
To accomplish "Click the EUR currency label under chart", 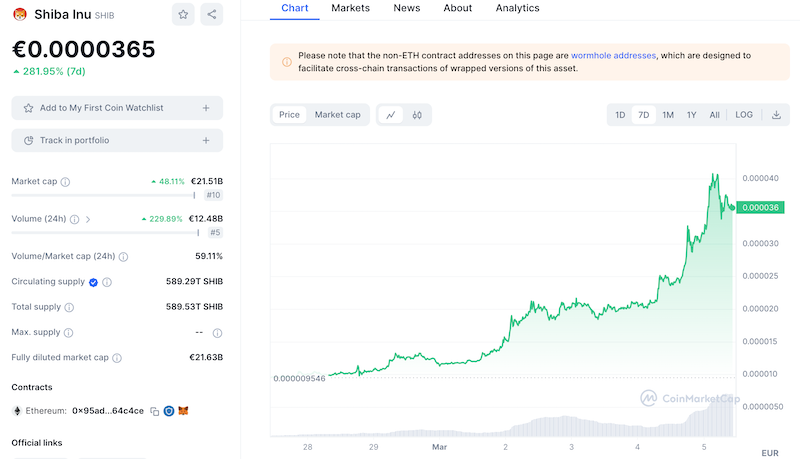I will [x=770, y=453].
